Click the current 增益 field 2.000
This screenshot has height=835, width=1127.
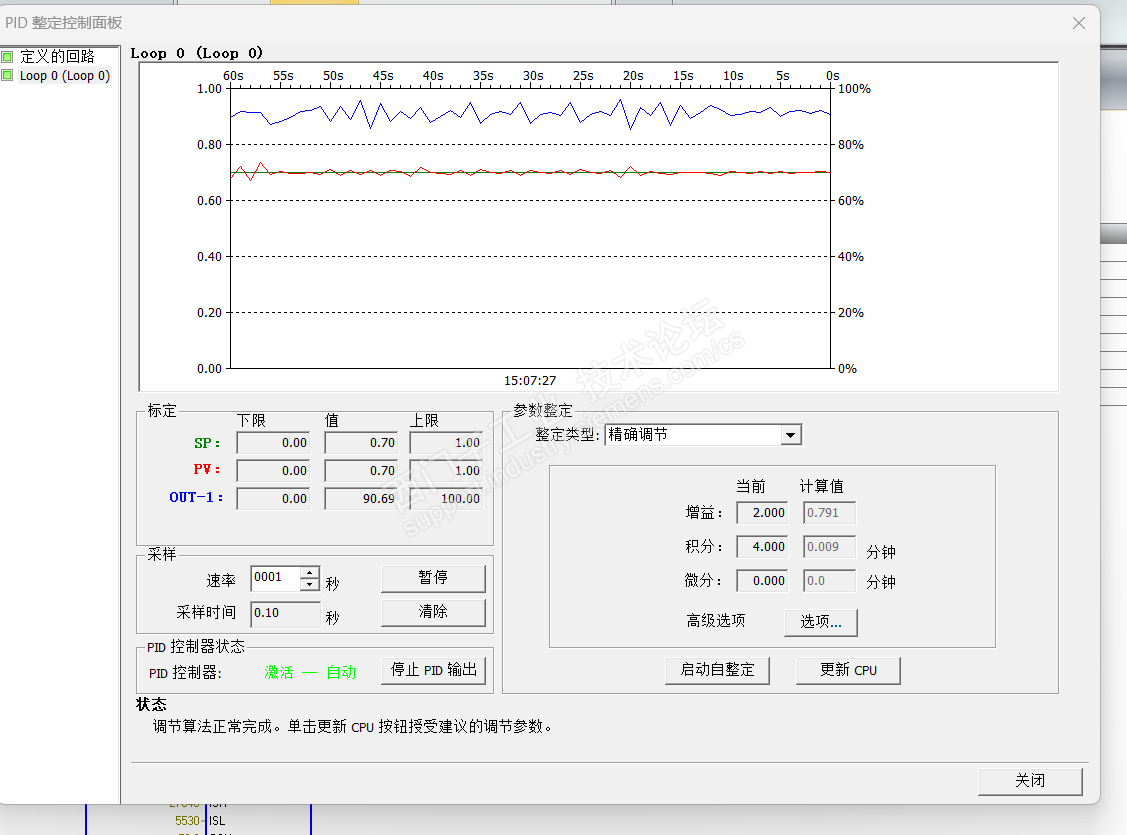pyautogui.click(x=762, y=513)
